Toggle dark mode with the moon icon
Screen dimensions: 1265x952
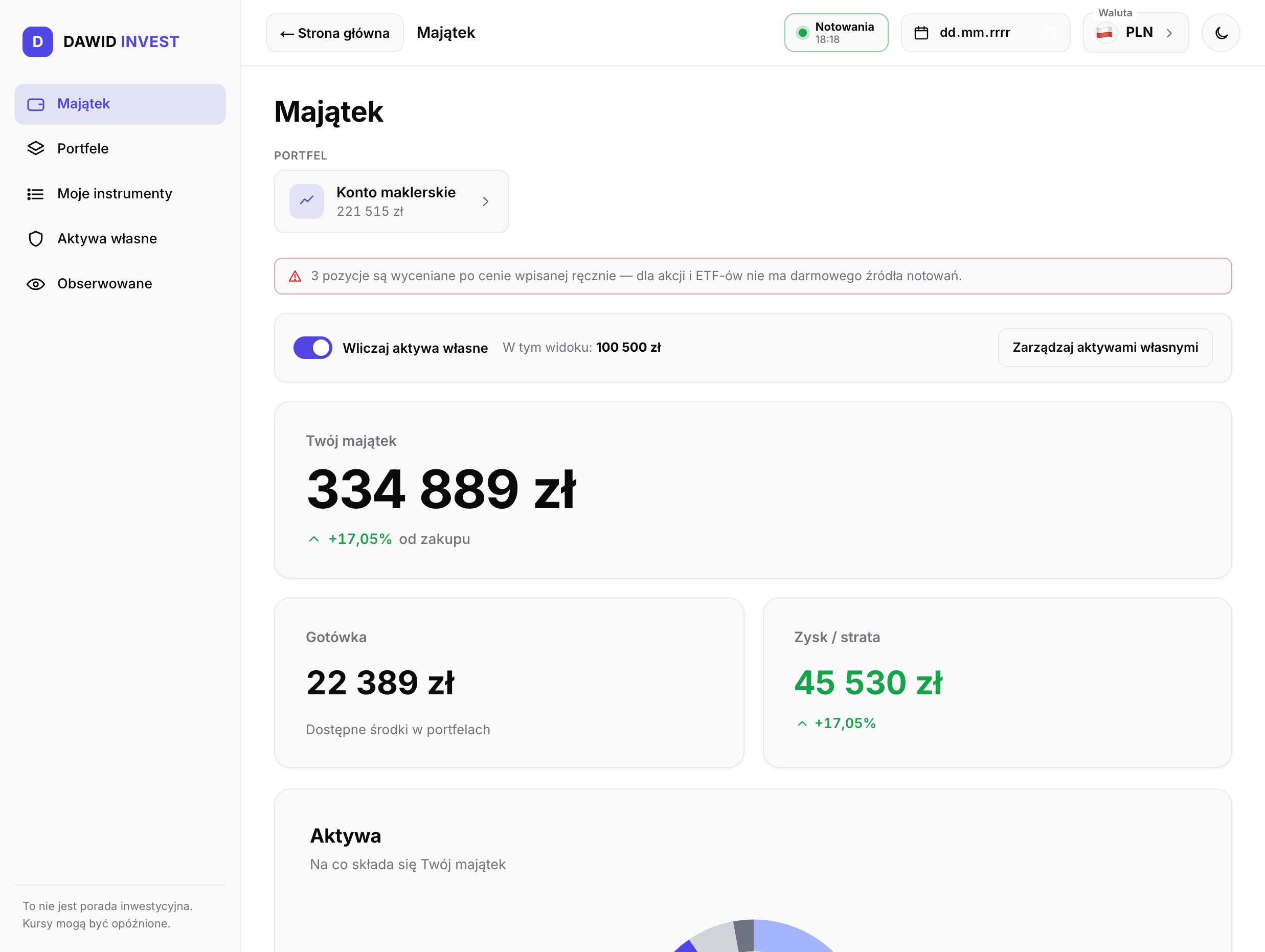click(x=1221, y=33)
